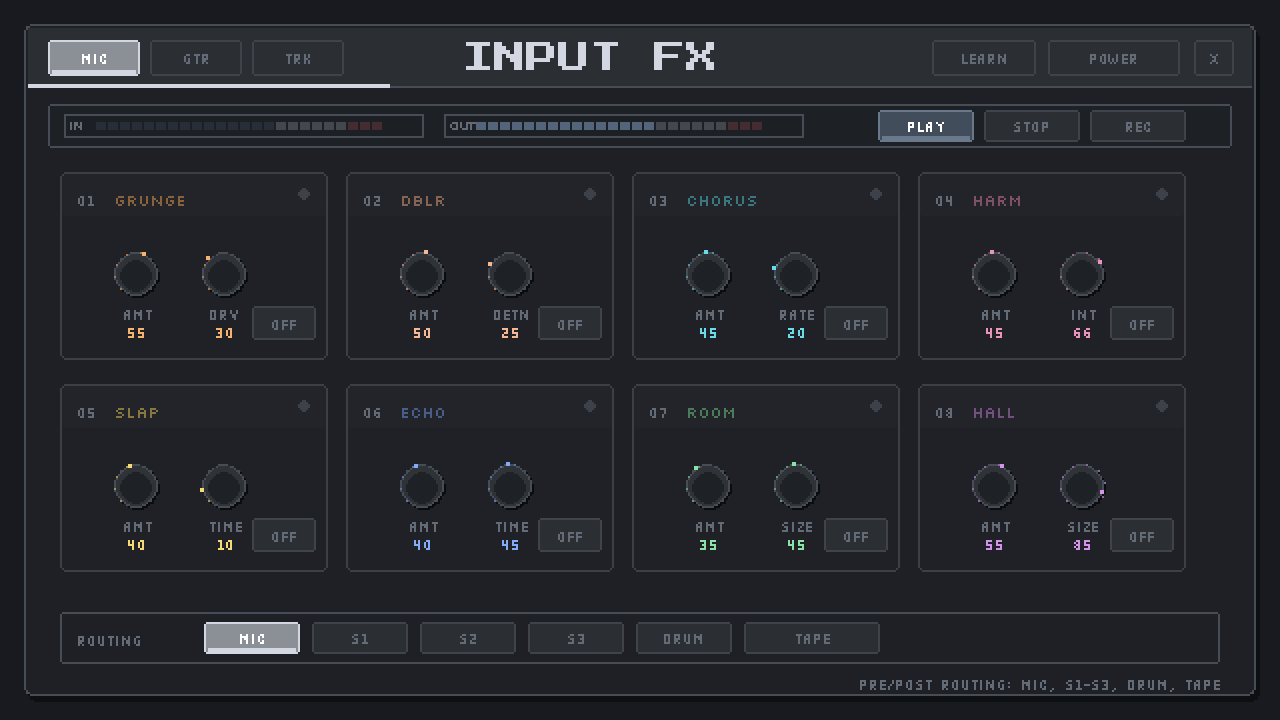Close the Input FX window with X
Viewport: 1280px width, 720px height.
click(1214, 58)
